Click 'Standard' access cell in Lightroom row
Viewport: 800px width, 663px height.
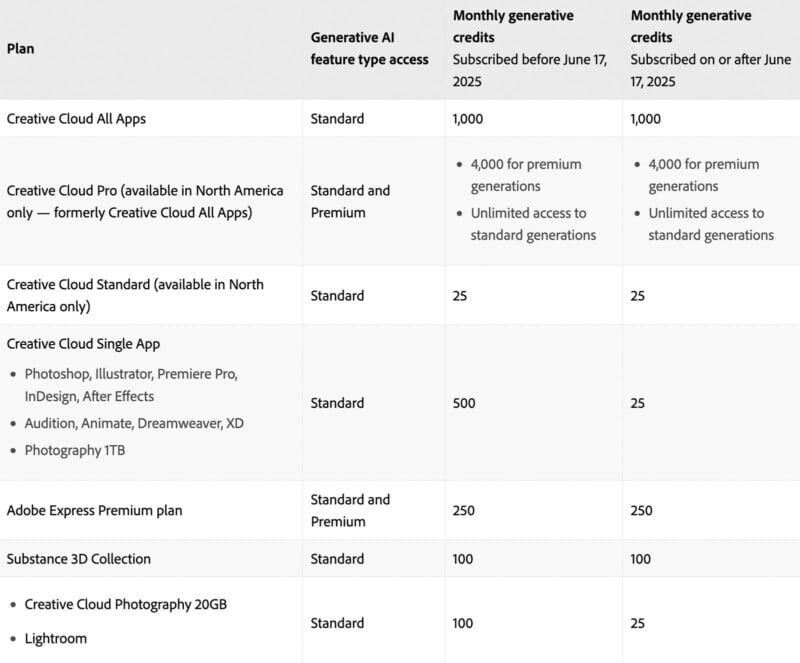pyautogui.click(x=337, y=623)
